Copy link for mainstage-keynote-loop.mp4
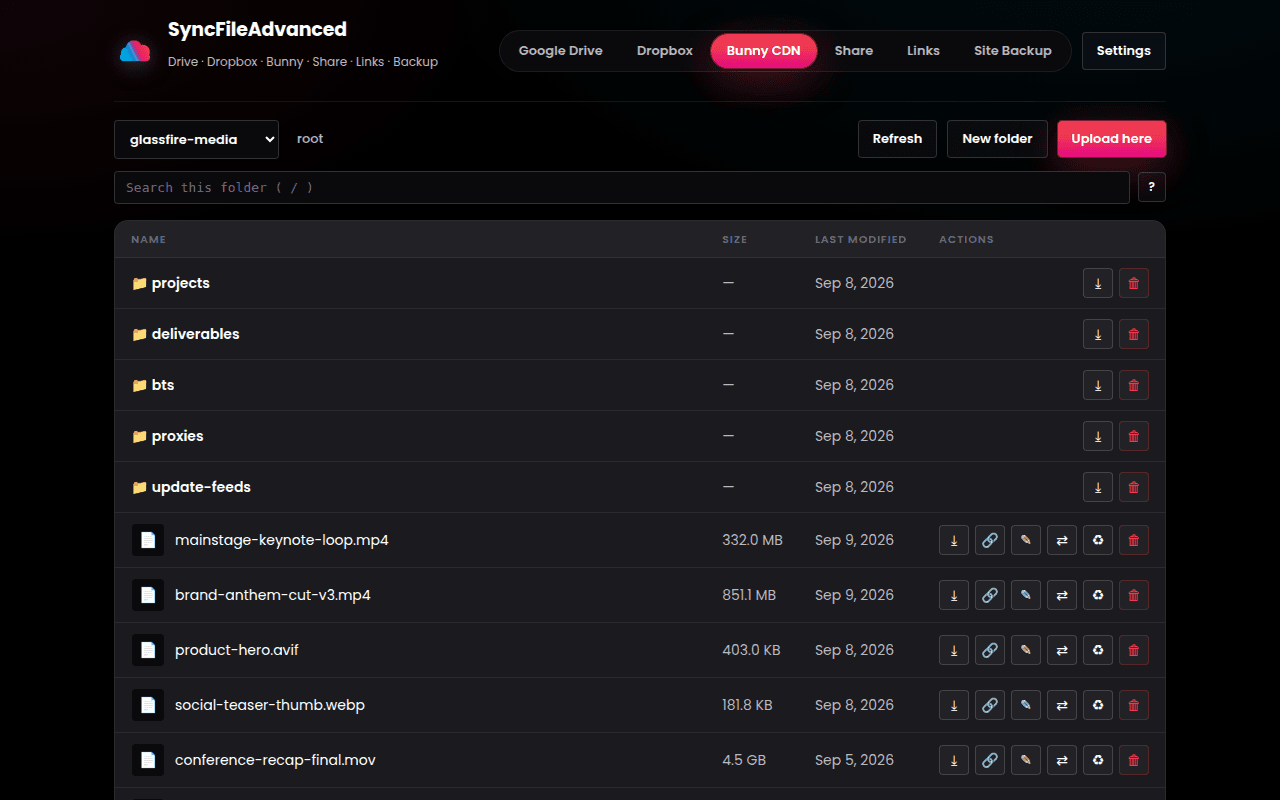Screen dimensions: 1280x800 coord(989,540)
